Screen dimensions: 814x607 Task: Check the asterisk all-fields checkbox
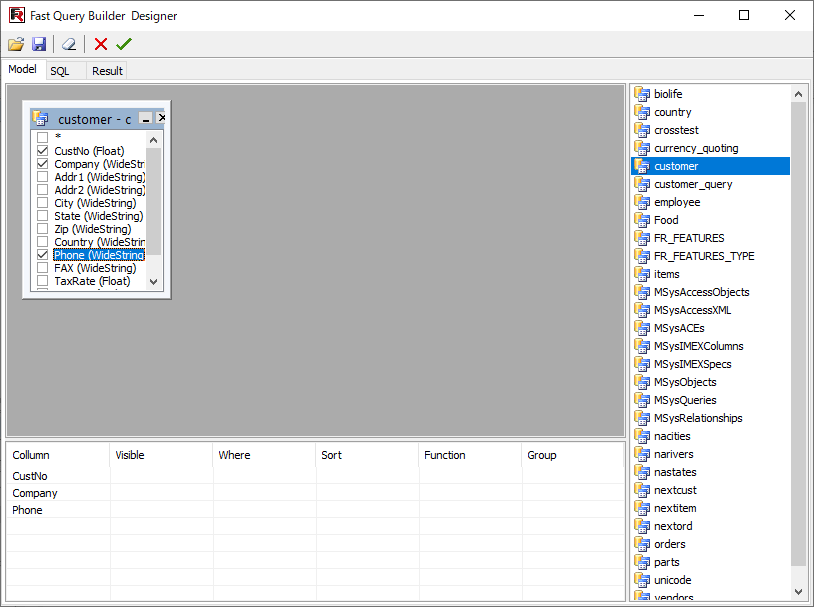[x=43, y=137]
